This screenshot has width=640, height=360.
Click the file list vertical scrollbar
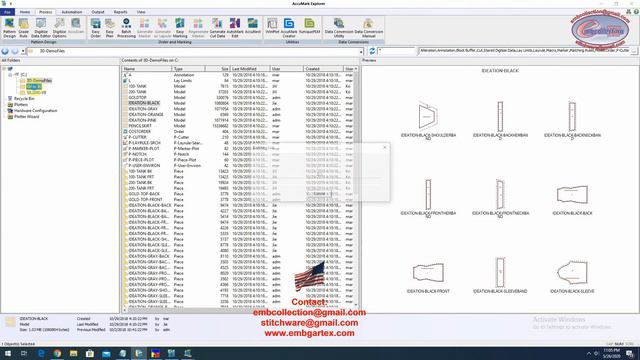pyautogui.click(x=356, y=188)
